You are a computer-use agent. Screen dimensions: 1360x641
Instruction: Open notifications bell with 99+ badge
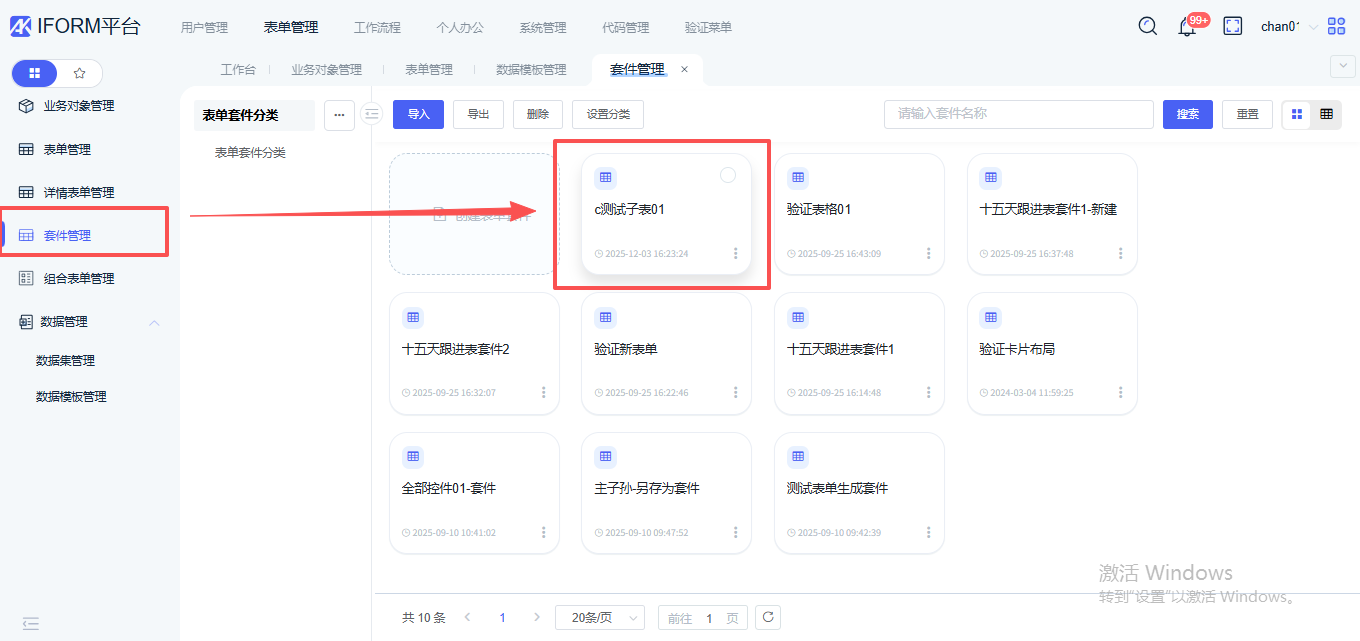[1187, 27]
